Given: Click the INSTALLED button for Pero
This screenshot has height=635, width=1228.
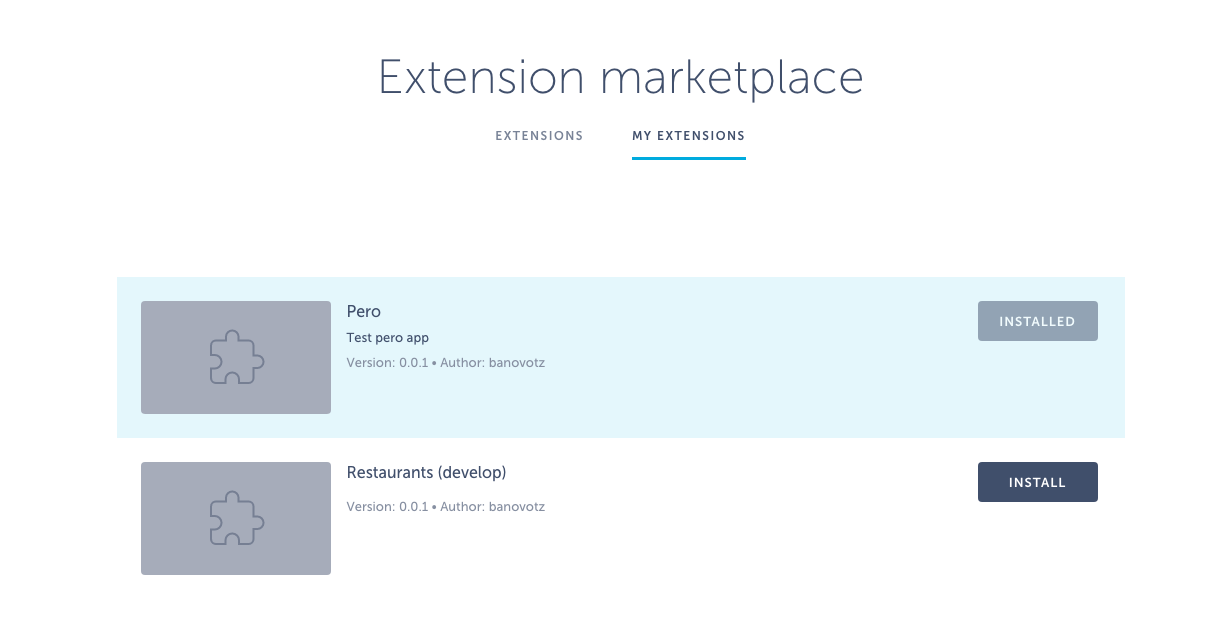Looking at the screenshot, I should tap(1037, 320).
